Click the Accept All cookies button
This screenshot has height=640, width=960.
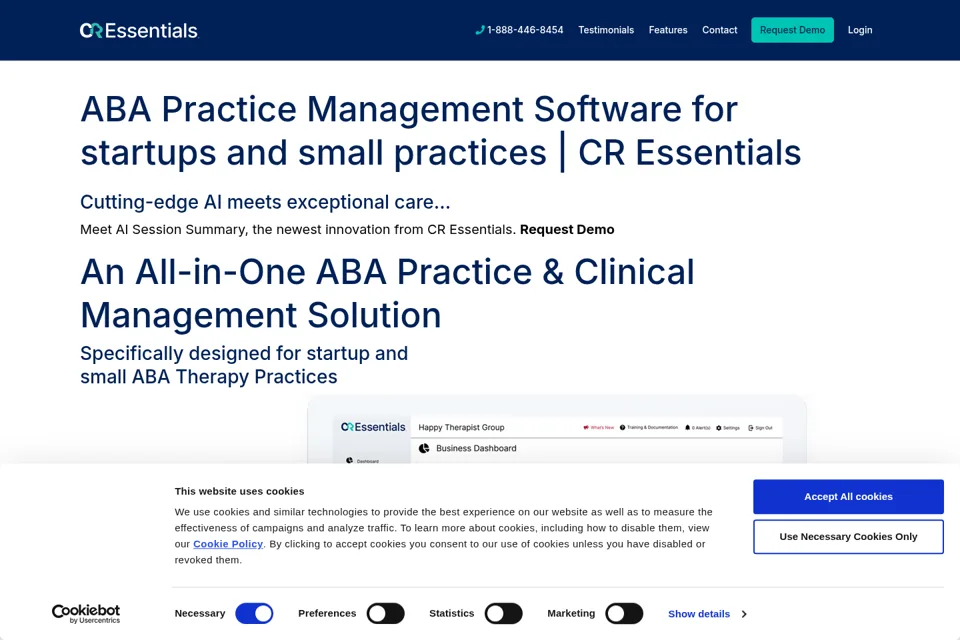(x=848, y=497)
